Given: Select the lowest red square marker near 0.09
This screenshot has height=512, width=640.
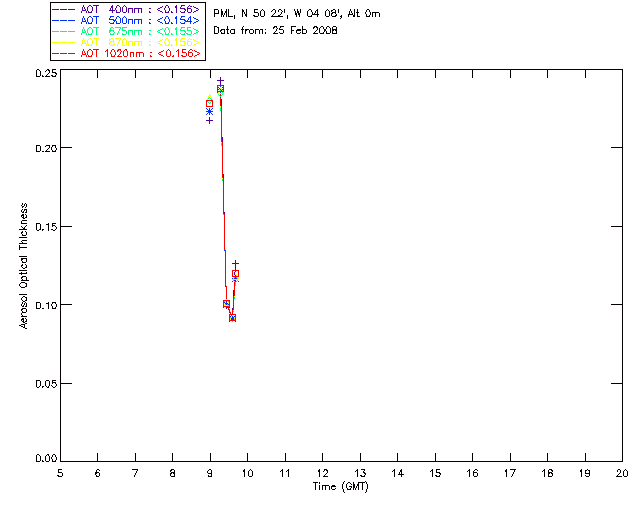Looking at the screenshot, I should point(232,318).
